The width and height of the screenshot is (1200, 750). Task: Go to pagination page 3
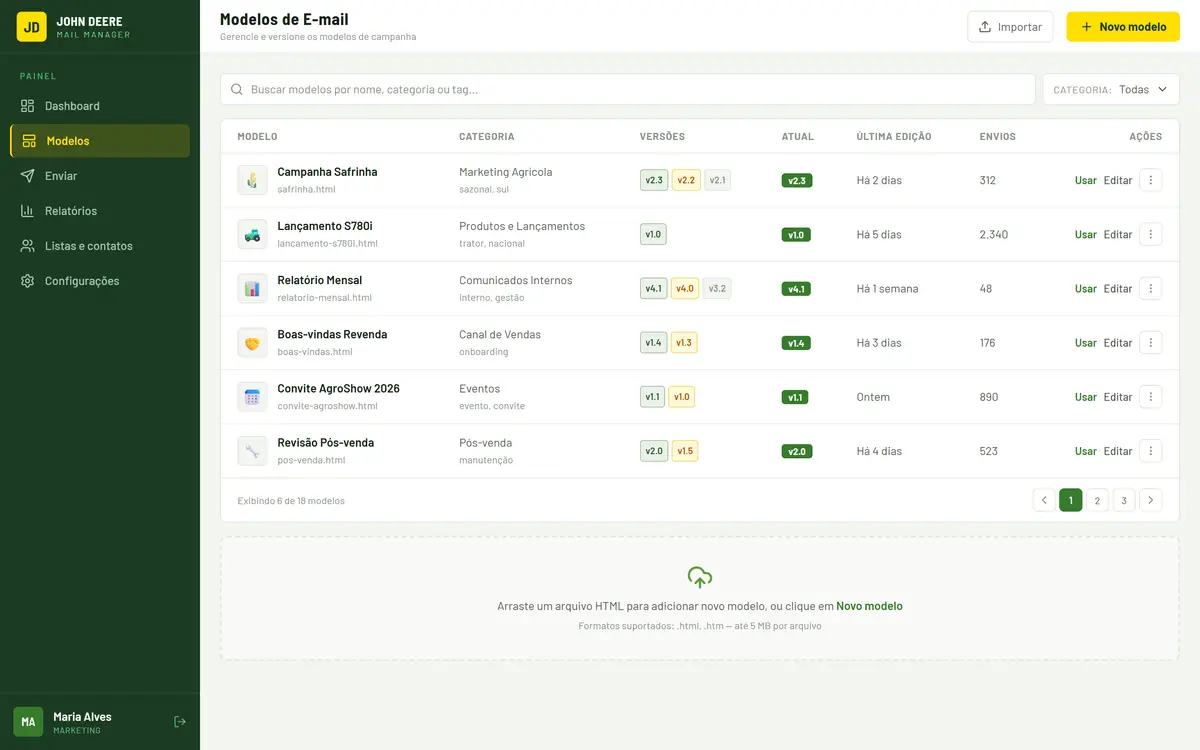coord(1124,500)
